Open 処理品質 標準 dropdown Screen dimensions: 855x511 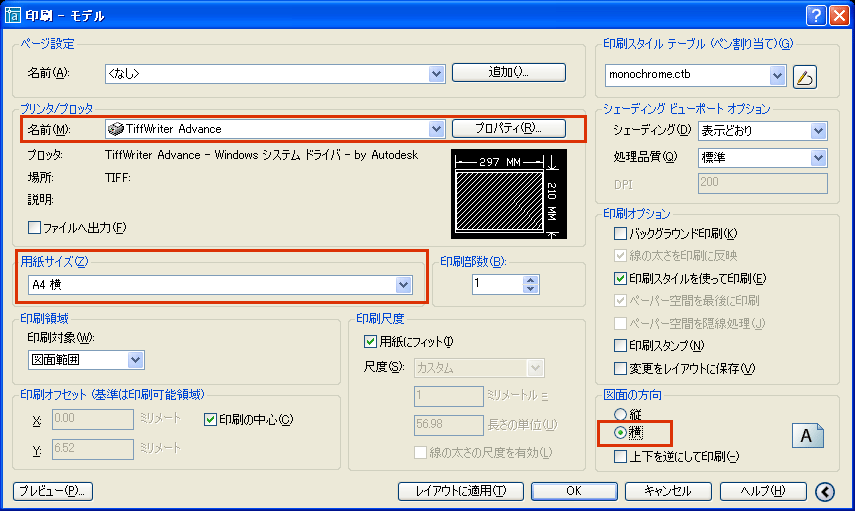pos(818,158)
